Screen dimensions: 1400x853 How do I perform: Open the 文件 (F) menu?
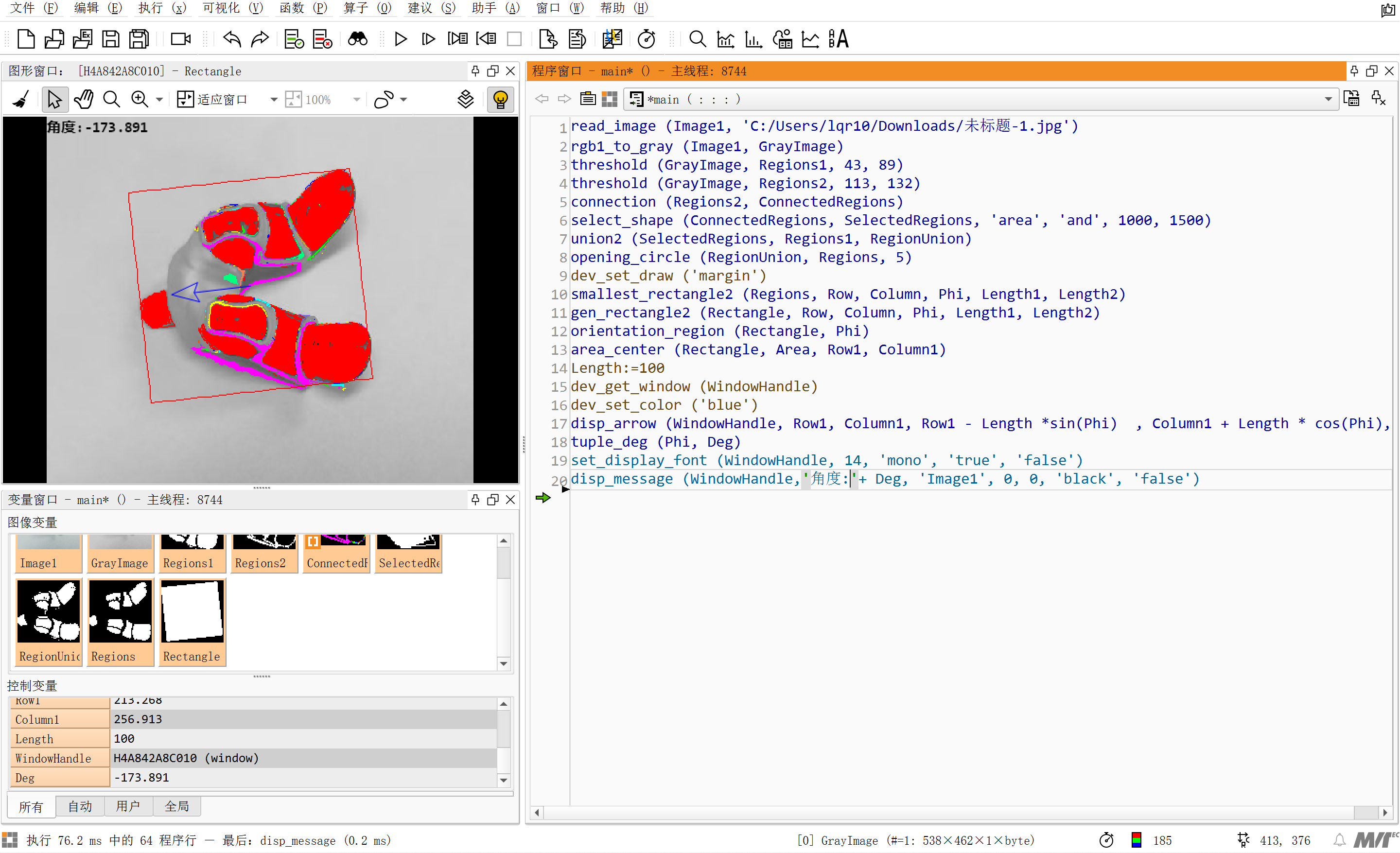[34, 8]
